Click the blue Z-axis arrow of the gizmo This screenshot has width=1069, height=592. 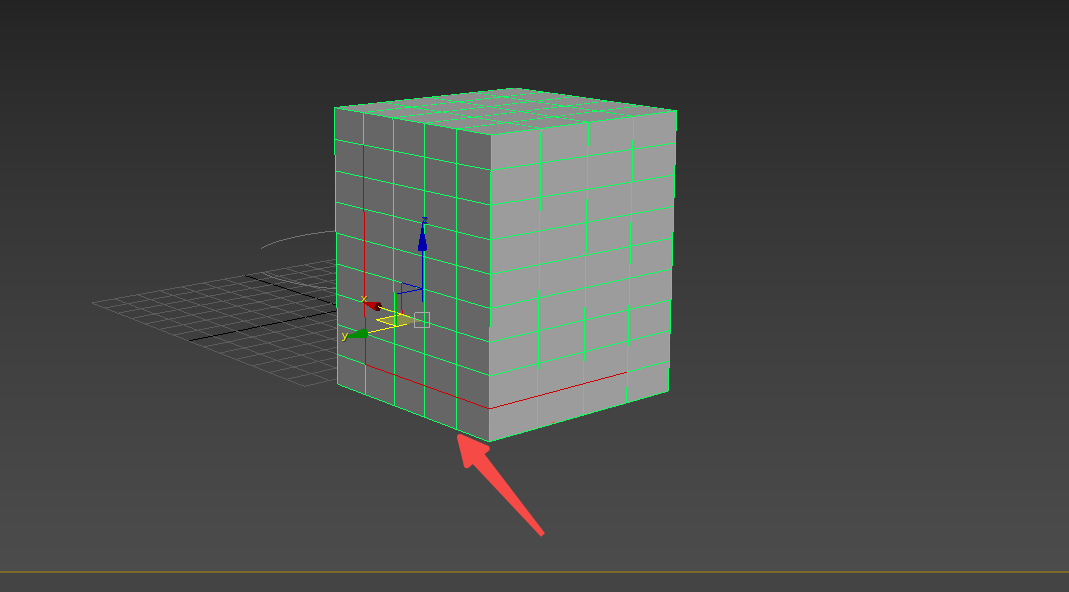pyautogui.click(x=422, y=242)
